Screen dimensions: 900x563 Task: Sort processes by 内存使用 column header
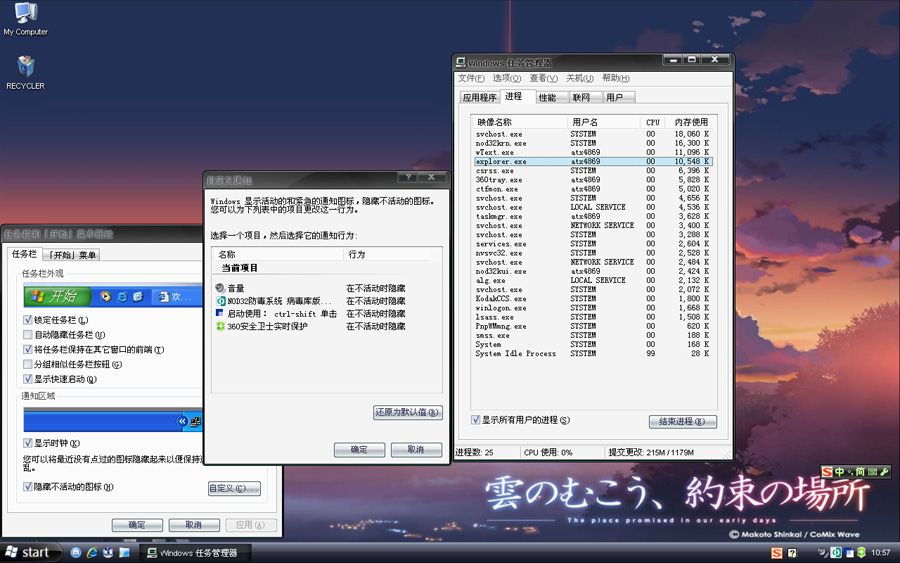[x=690, y=122]
